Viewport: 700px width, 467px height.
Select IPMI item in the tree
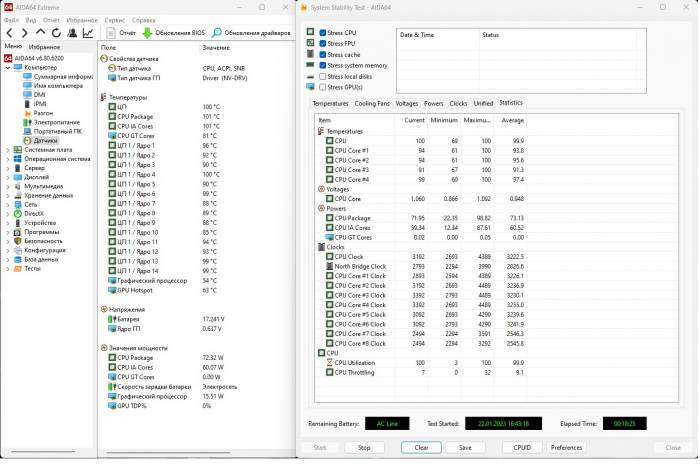pyautogui.click(x=35, y=104)
